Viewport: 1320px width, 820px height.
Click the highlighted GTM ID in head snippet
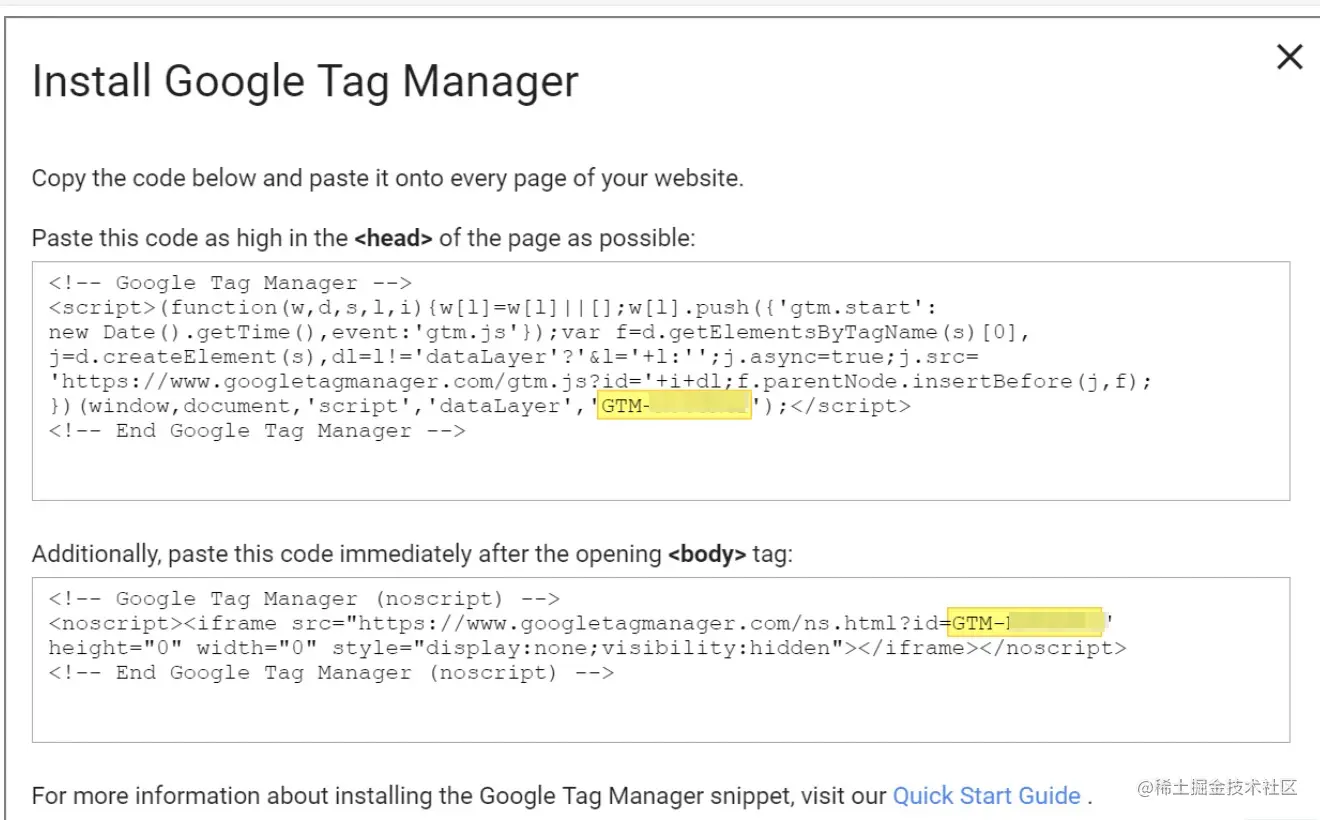(x=674, y=406)
